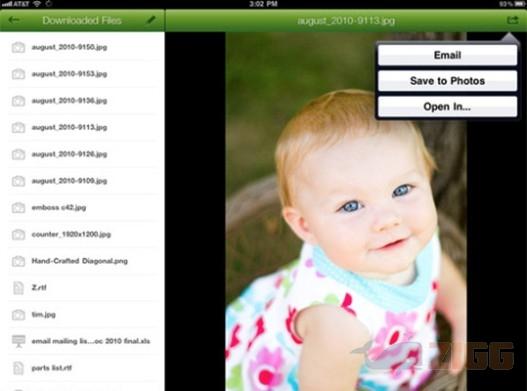Tap document icon beside parts list.rtf
This screenshot has width=527, height=391.
pos(18,368)
